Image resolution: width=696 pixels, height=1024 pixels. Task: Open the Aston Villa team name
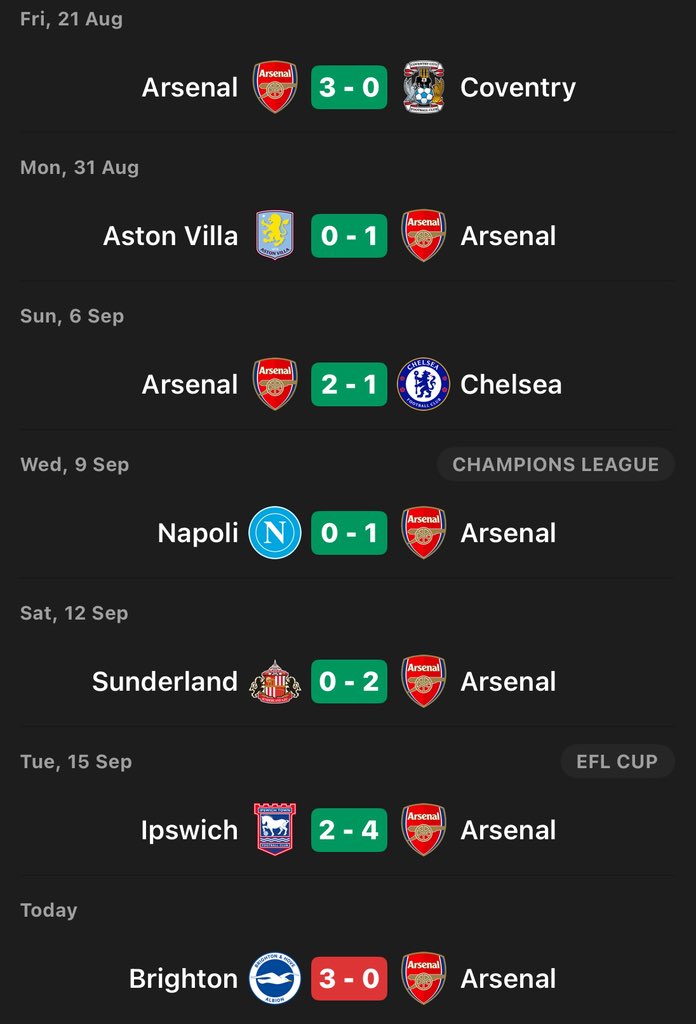point(170,236)
